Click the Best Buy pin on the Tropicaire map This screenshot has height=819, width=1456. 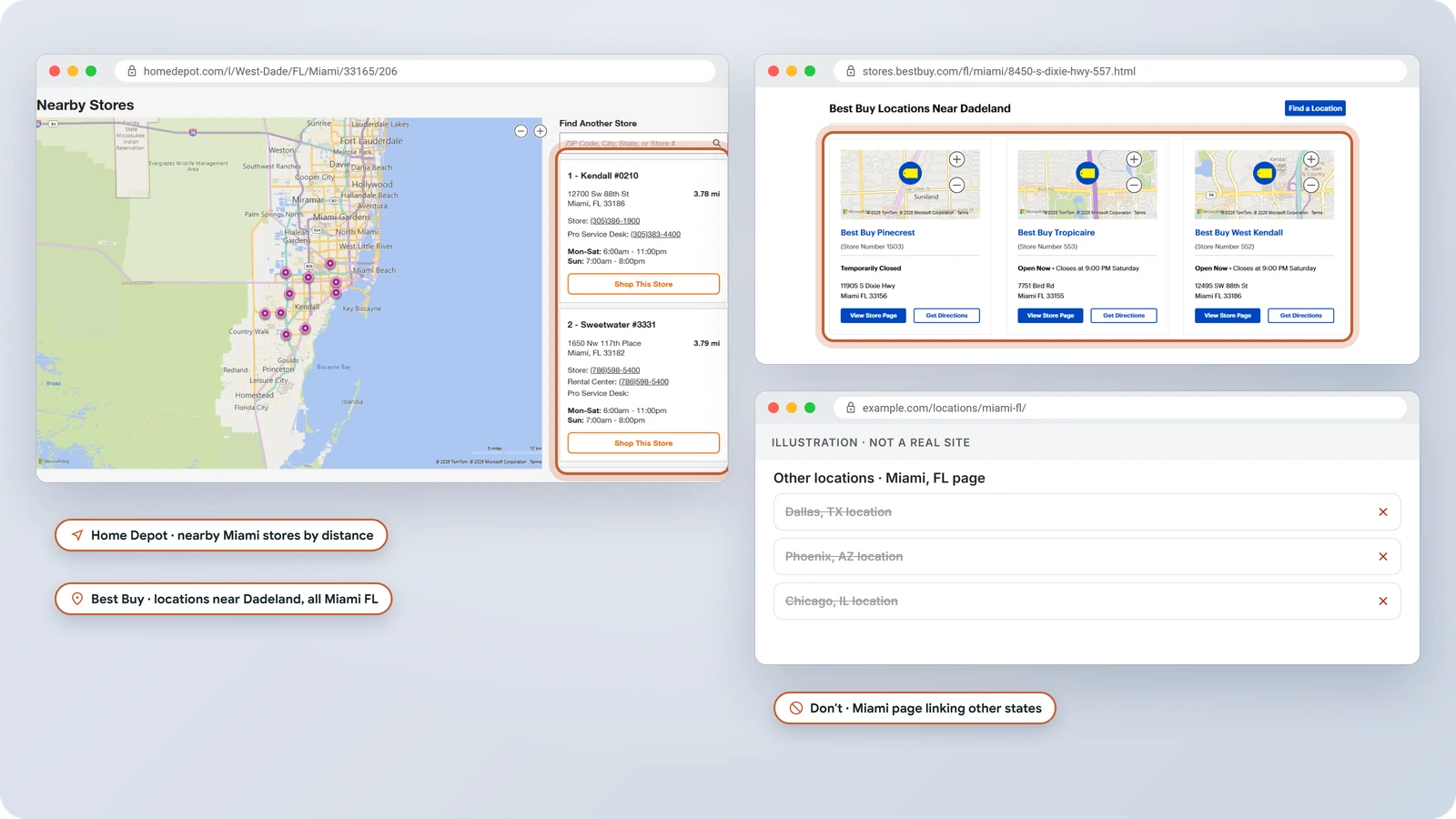click(x=1087, y=173)
